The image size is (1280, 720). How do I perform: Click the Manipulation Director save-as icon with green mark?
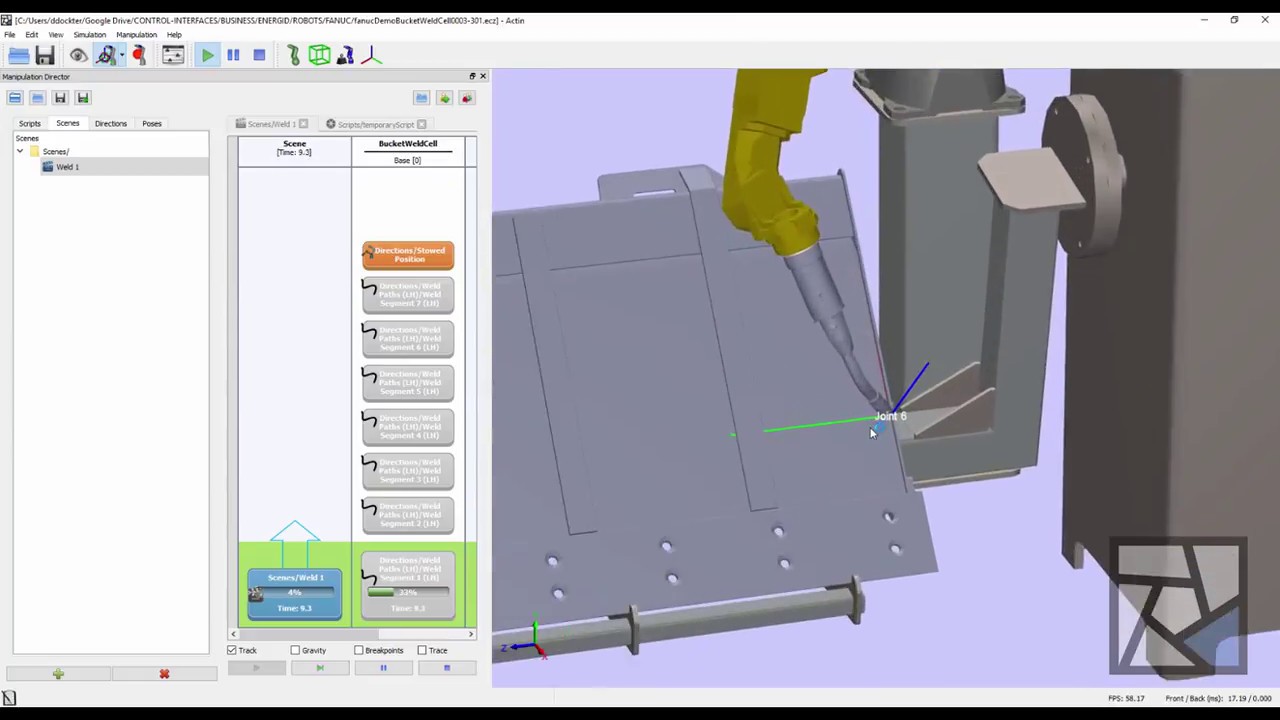pyautogui.click(x=82, y=98)
